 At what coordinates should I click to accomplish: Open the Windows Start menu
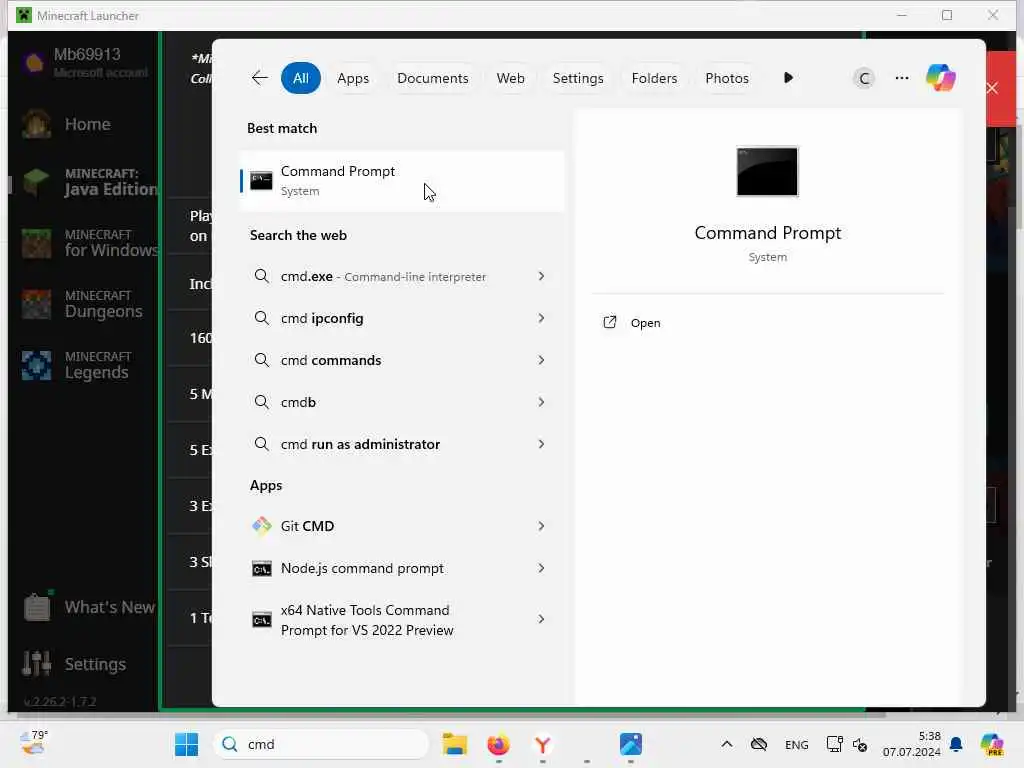(186, 744)
